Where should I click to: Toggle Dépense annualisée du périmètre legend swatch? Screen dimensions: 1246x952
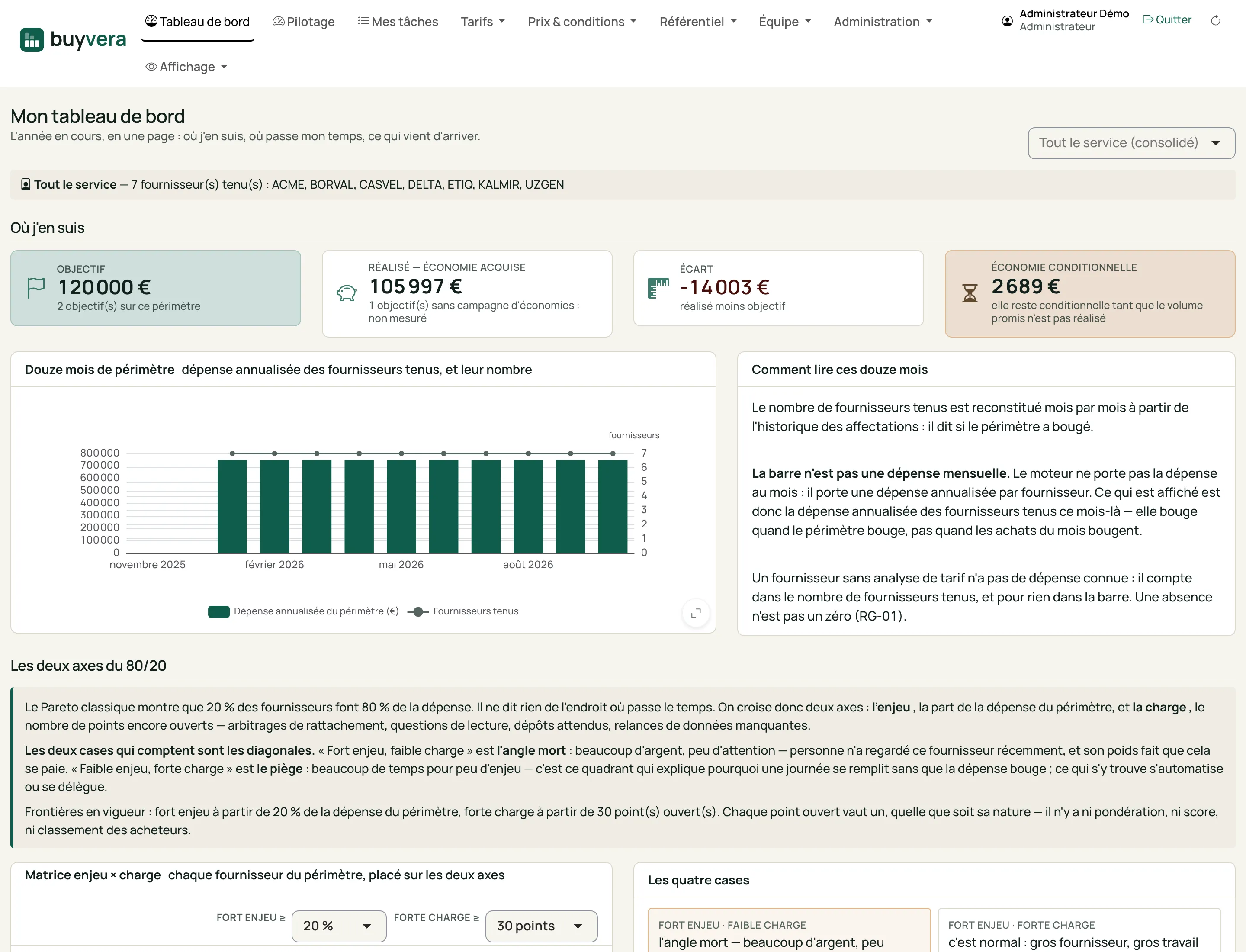pos(218,611)
